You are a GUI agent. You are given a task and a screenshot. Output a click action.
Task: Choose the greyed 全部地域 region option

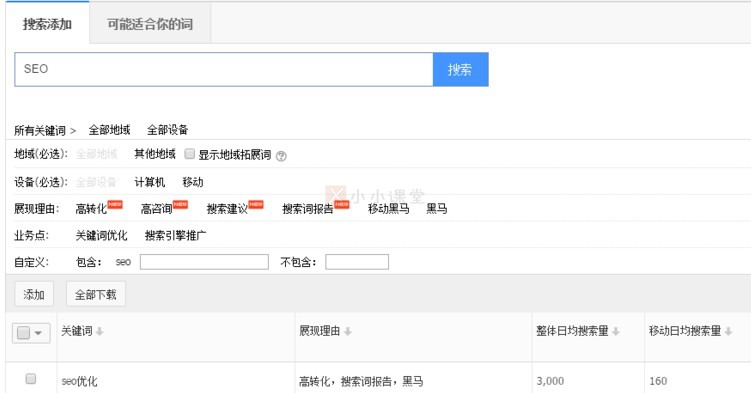point(97,154)
